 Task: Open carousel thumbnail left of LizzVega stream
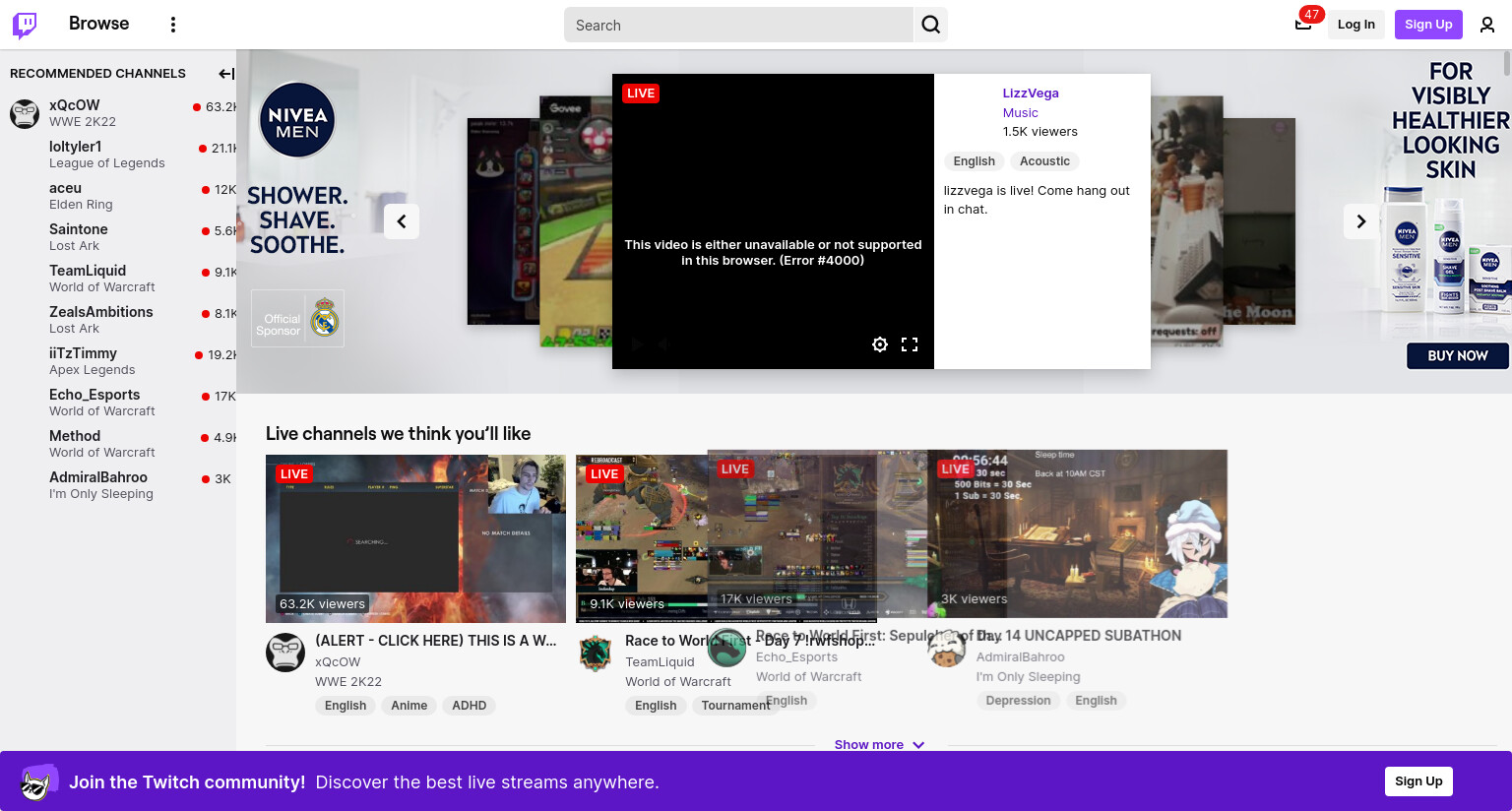(x=576, y=220)
